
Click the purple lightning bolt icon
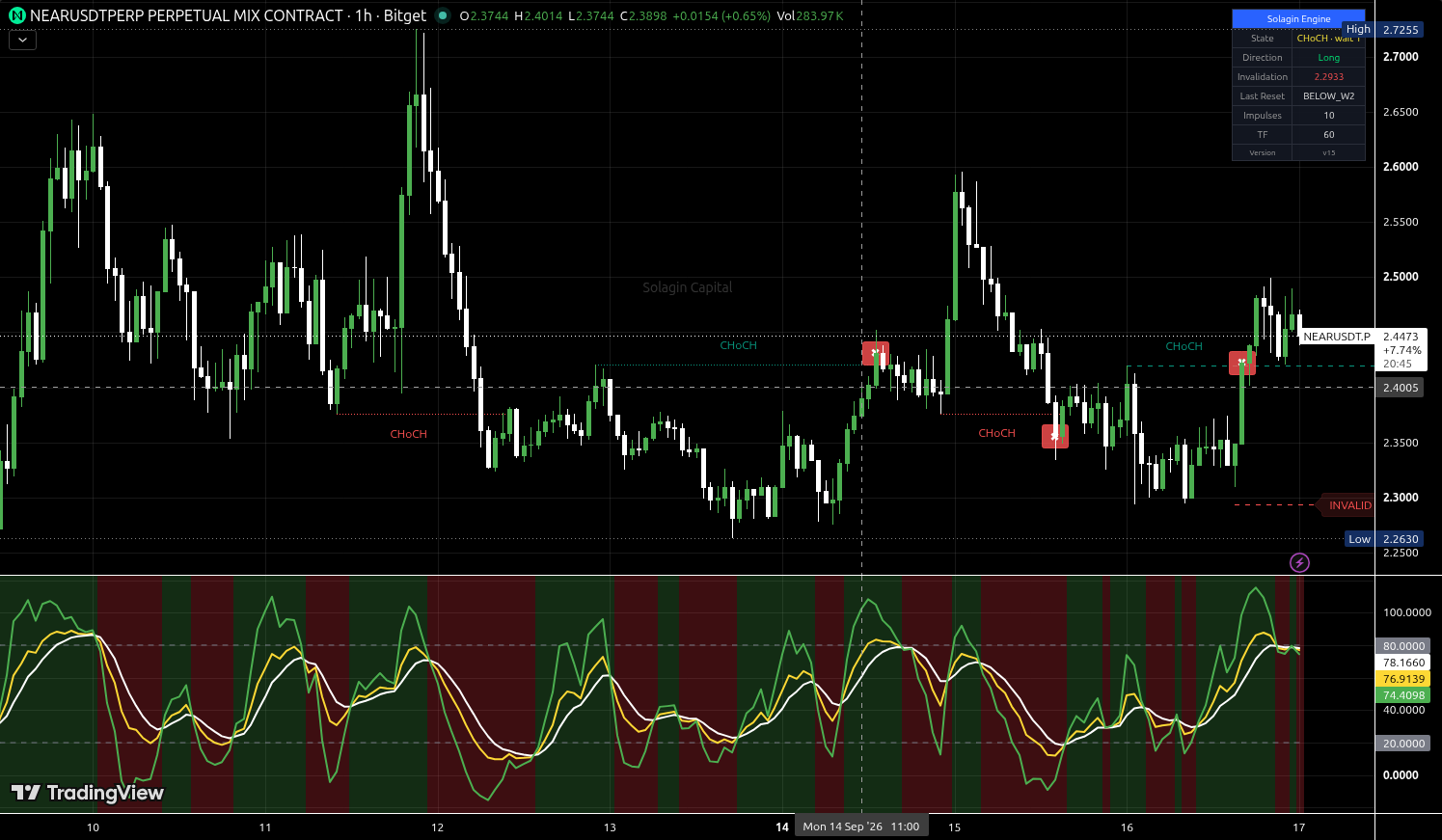point(1299,562)
